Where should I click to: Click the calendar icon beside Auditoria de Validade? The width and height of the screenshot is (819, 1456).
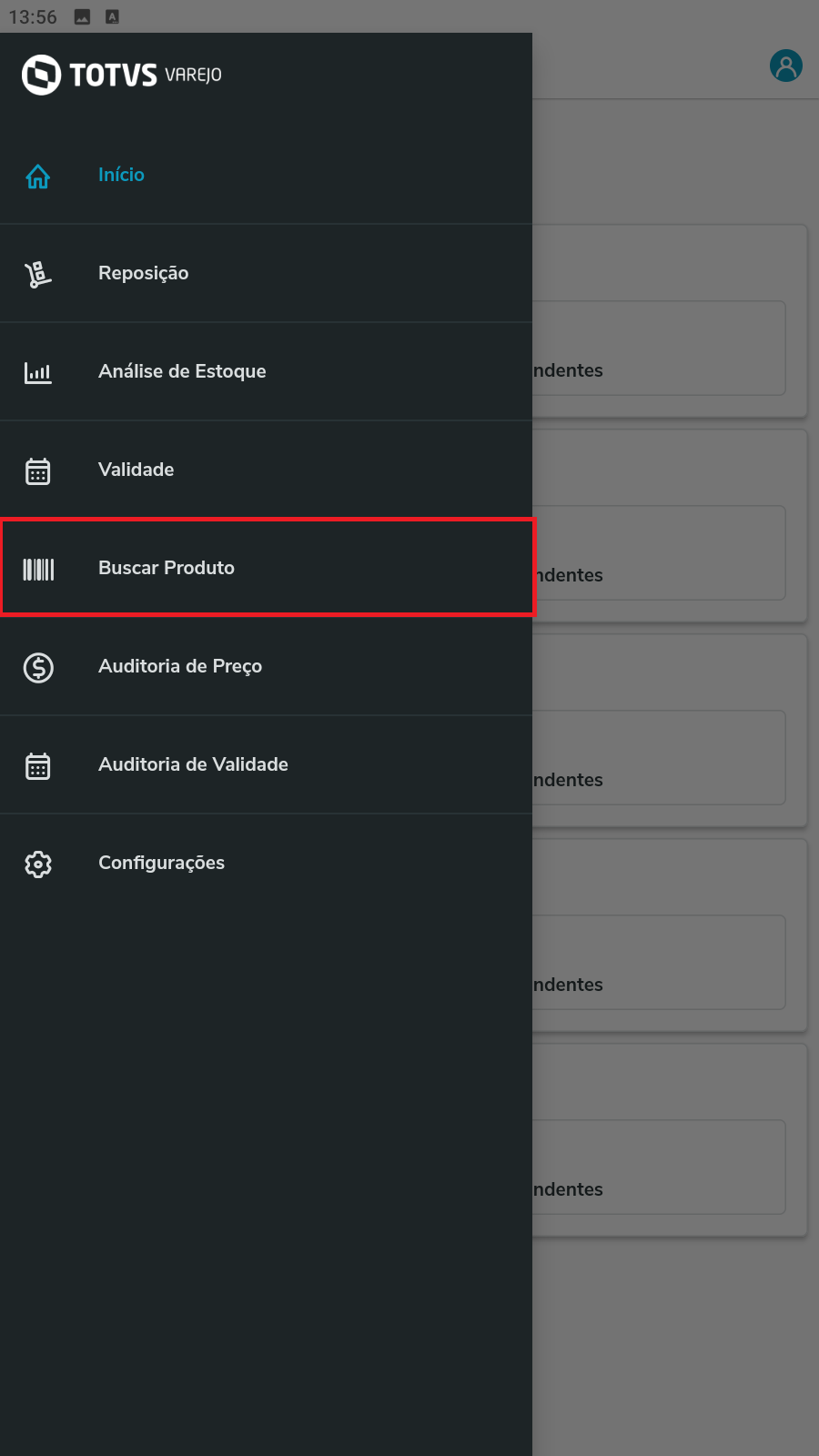(38, 765)
